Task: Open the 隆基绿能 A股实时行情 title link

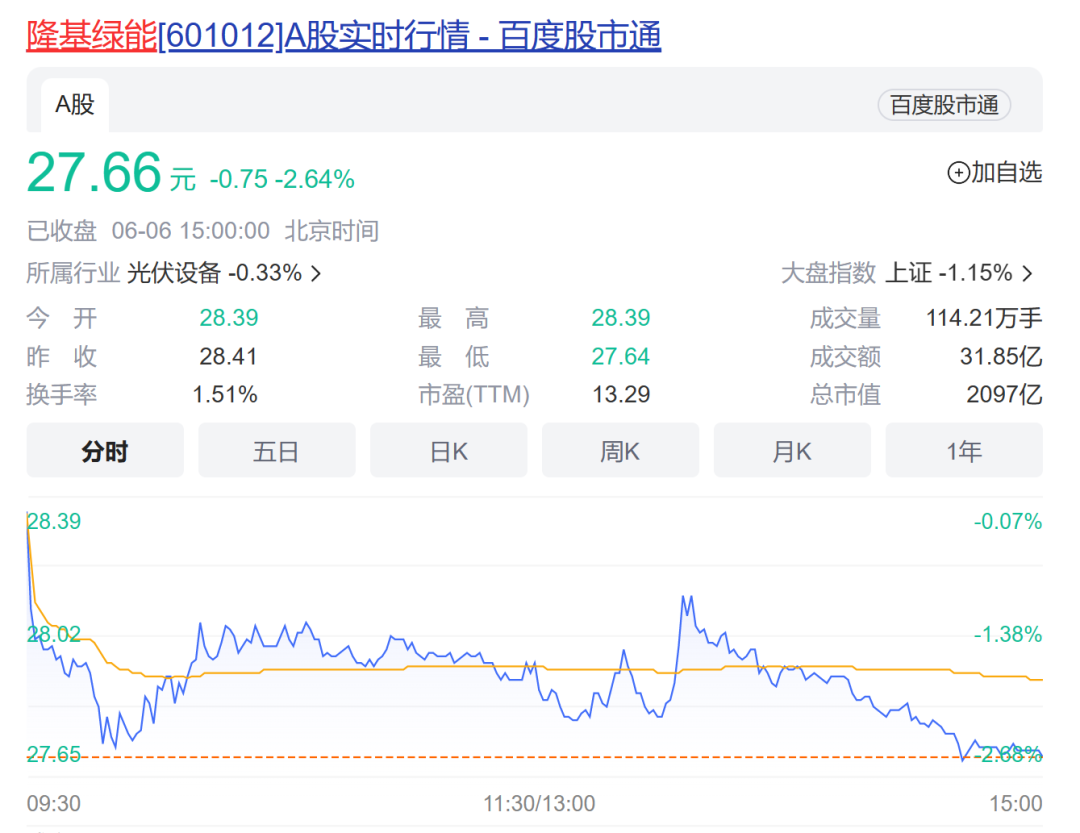Action: 343,37
